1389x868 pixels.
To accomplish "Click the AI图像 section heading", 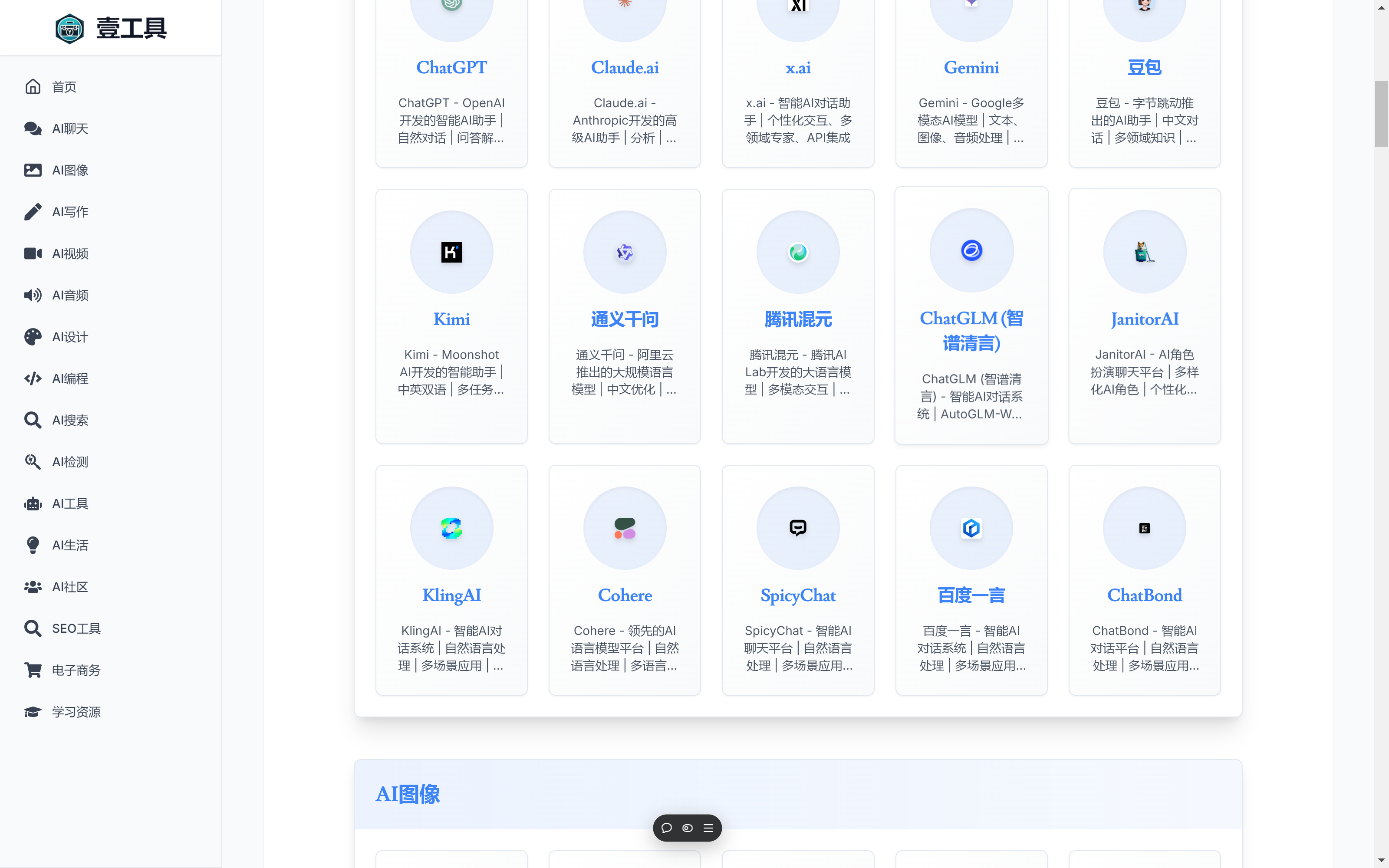I will click(x=408, y=794).
